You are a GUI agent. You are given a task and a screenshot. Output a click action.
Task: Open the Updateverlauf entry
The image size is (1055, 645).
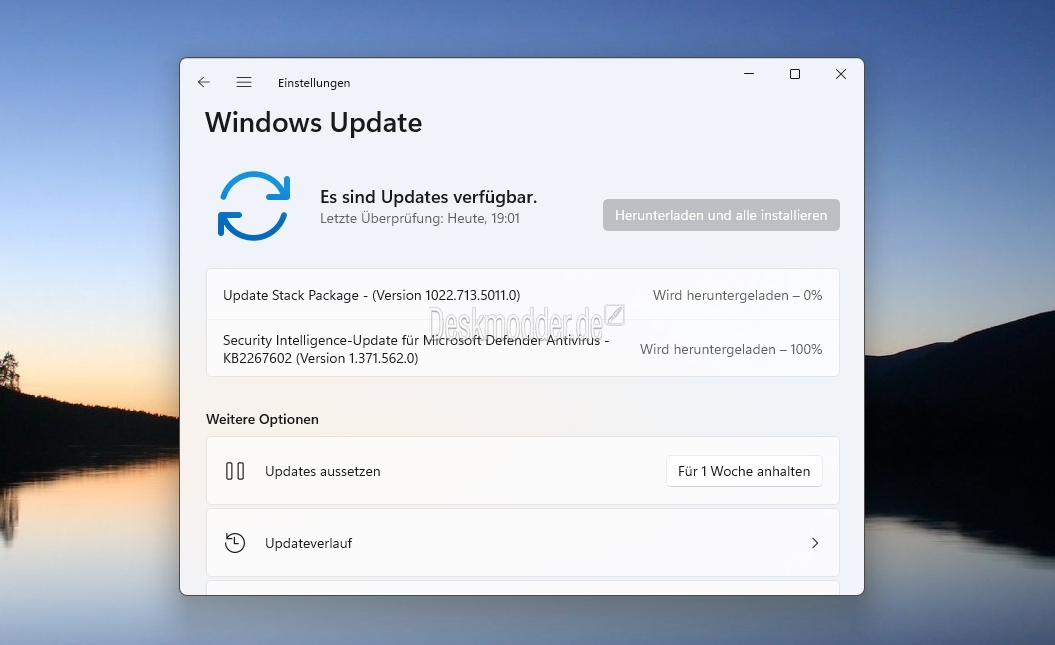[523, 543]
